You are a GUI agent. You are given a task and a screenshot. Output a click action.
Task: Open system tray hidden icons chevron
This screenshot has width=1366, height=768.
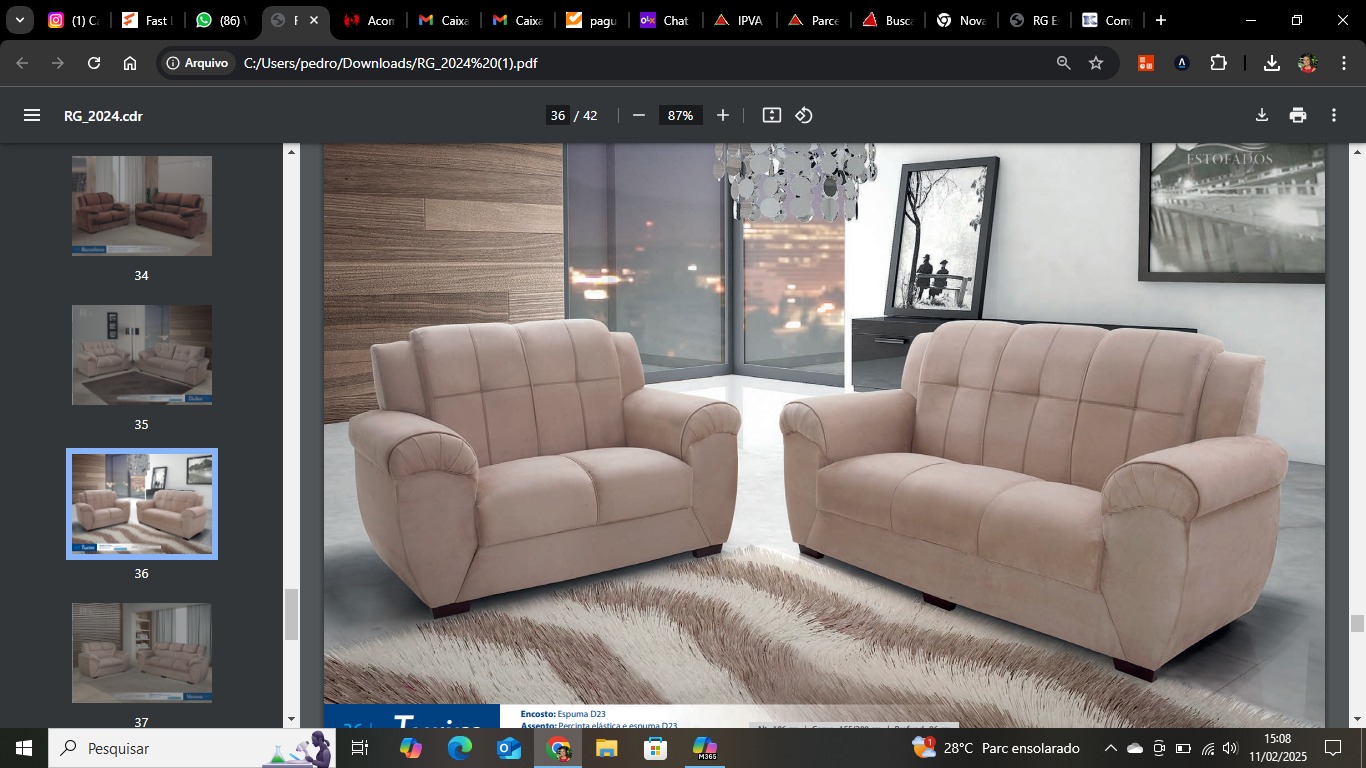click(1110, 748)
